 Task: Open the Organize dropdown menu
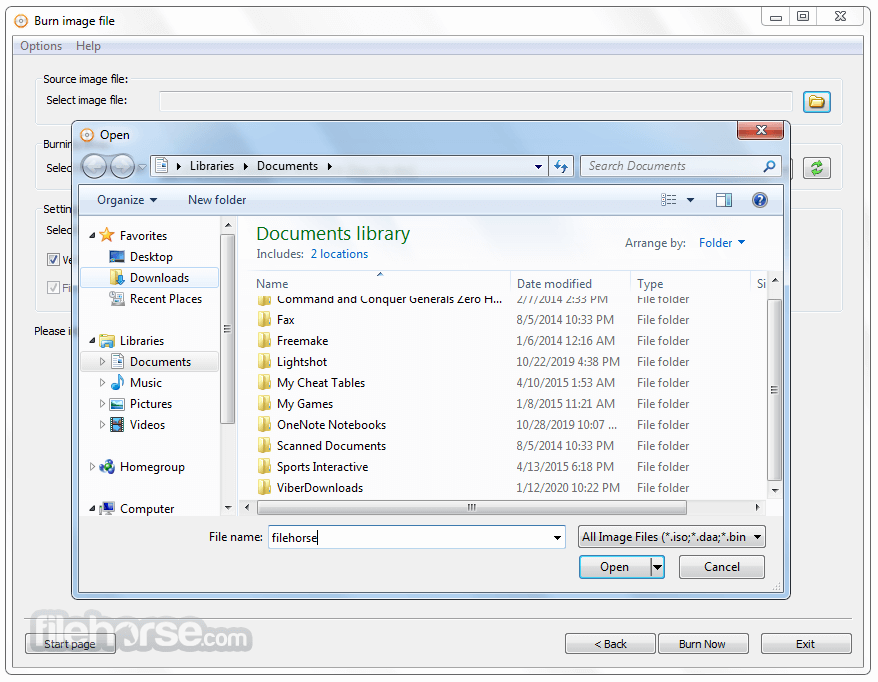pyautogui.click(x=127, y=200)
